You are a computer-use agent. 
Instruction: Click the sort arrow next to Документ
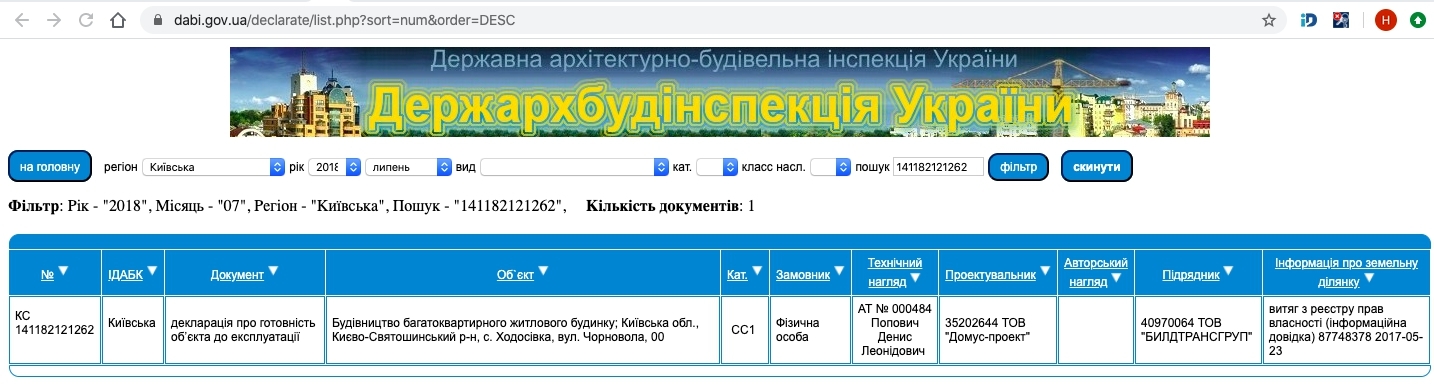273,272
